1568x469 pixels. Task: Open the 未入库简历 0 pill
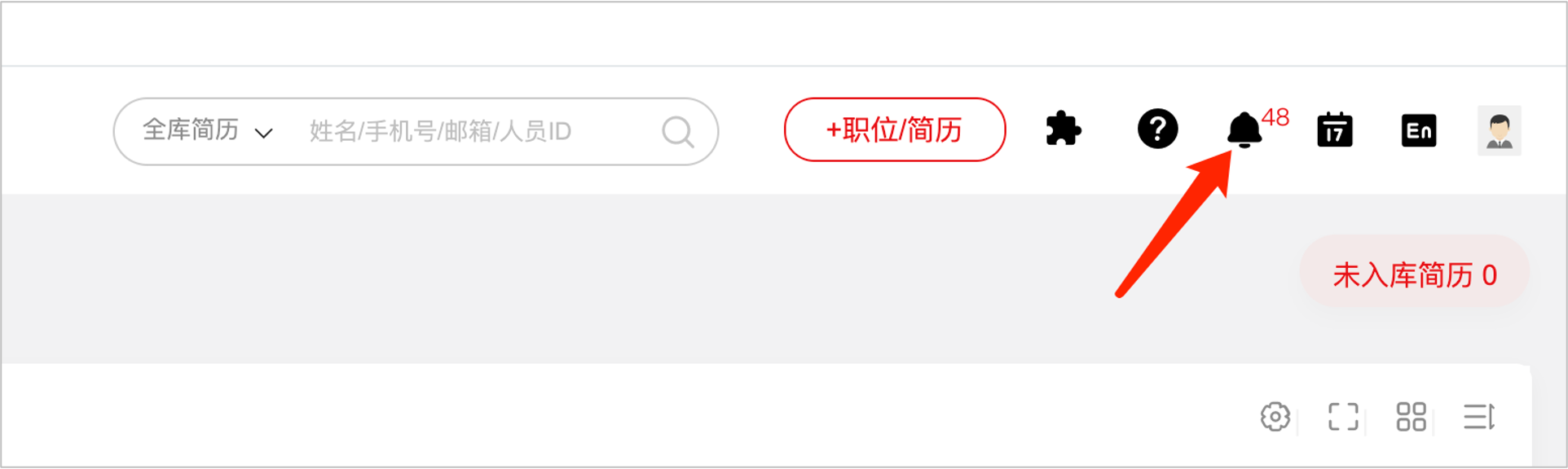coord(1414,274)
